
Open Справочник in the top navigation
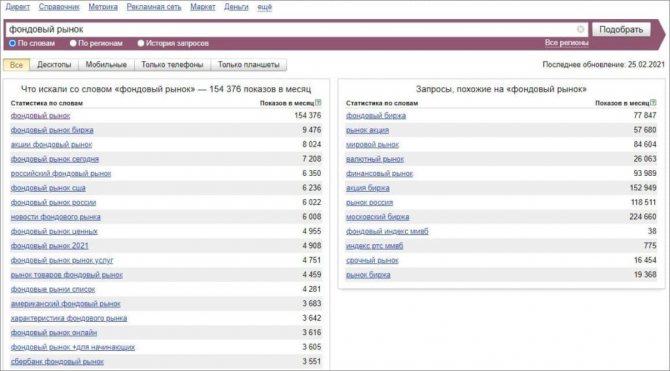59,7
